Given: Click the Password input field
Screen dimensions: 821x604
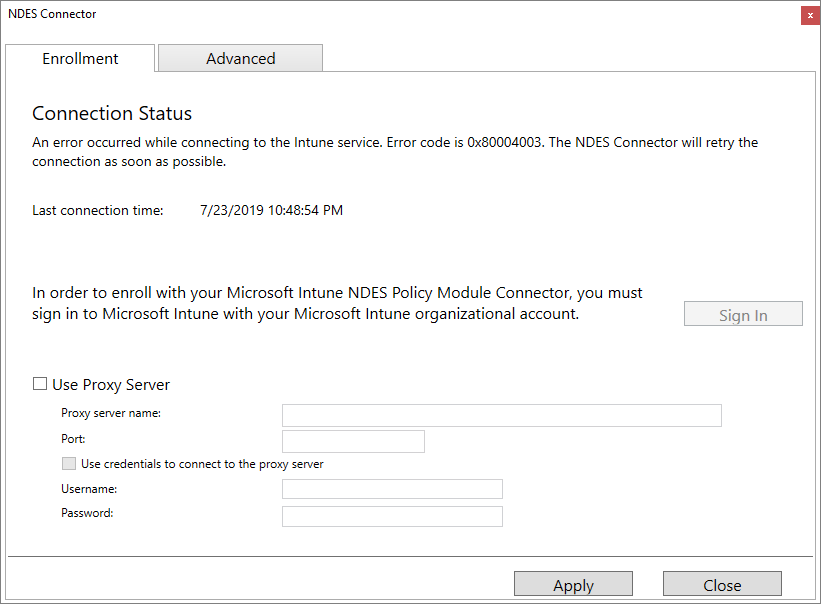Looking at the screenshot, I should [392, 516].
